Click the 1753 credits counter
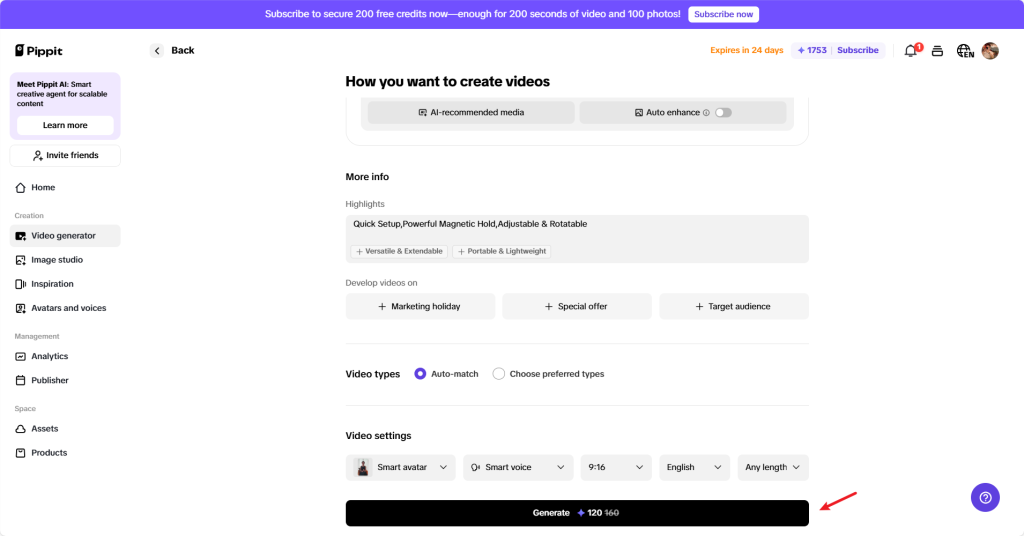The width and height of the screenshot is (1024, 536). point(812,50)
